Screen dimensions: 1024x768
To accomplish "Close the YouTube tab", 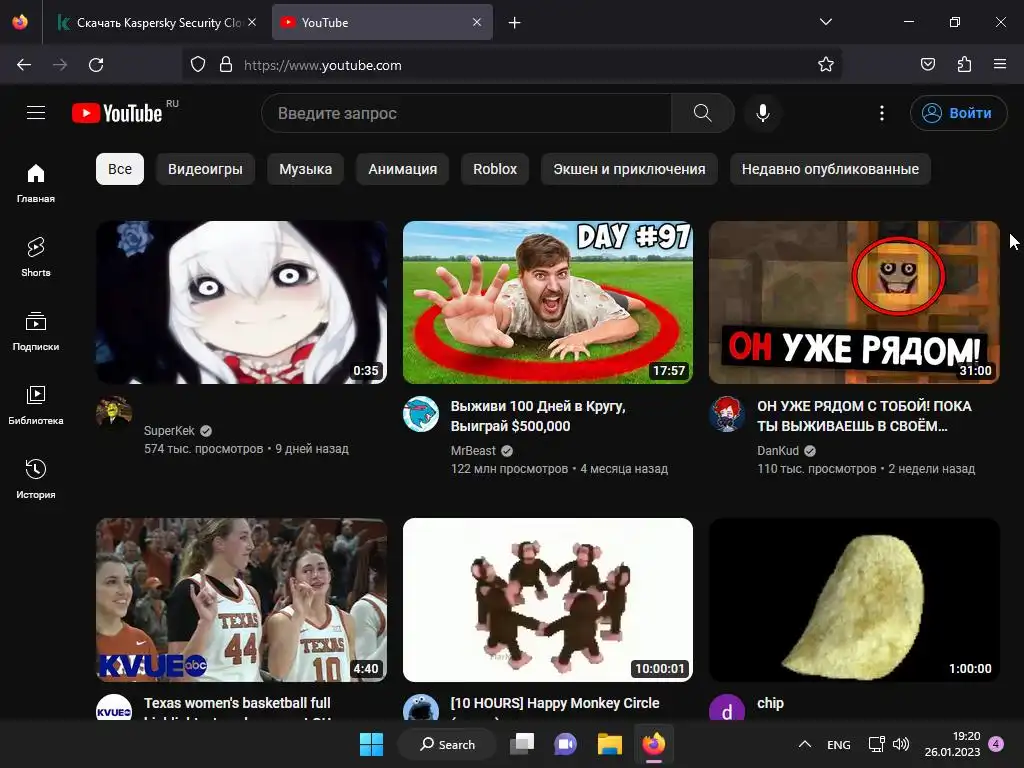I will (477, 22).
